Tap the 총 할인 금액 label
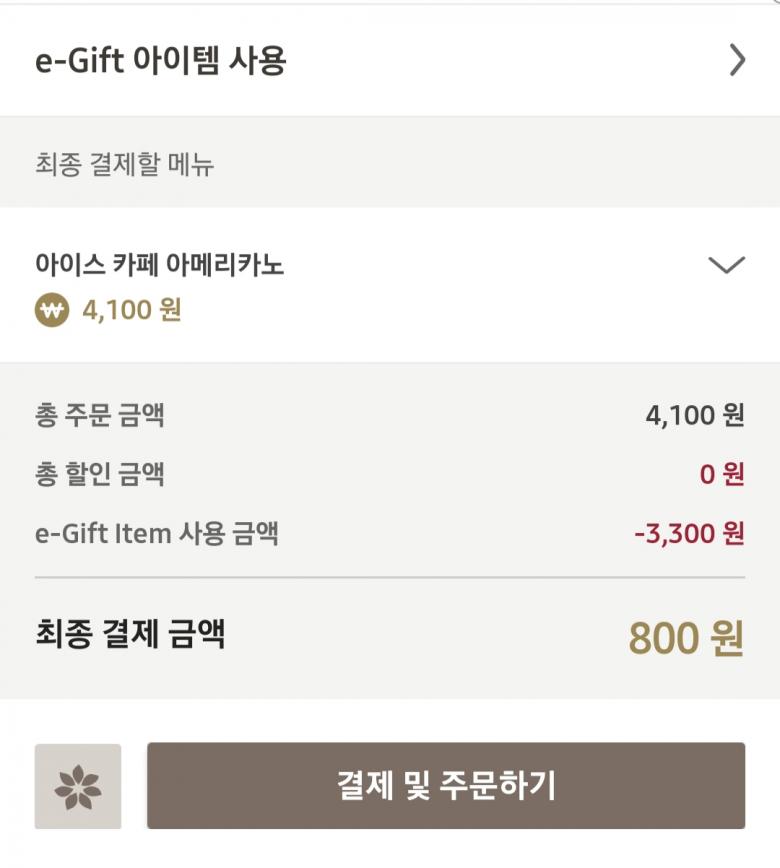 [x=100, y=474]
